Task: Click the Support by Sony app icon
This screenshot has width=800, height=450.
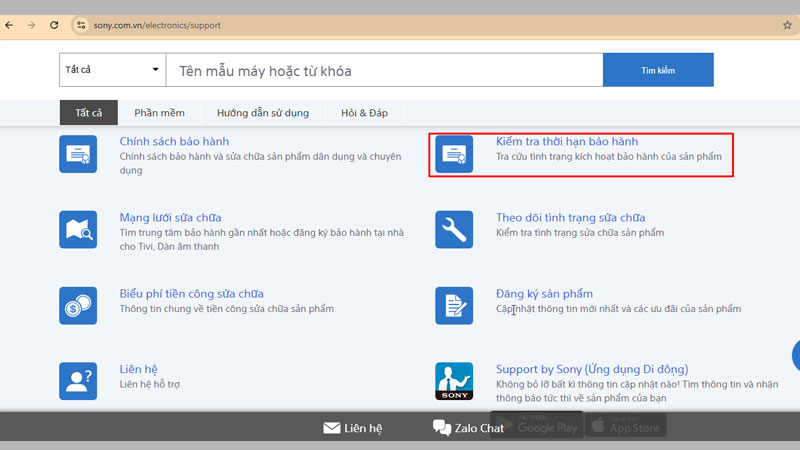Action: (455, 381)
